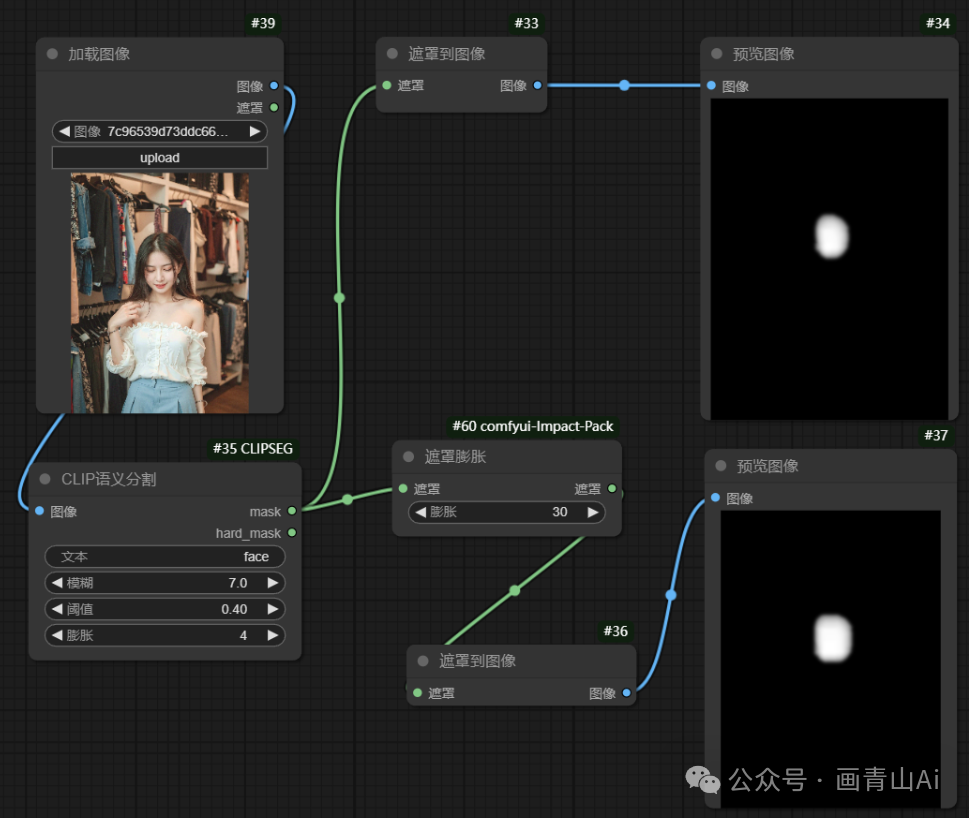The height and width of the screenshot is (818, 969).
Task: Collapse the 遮罩膨胀 node title dot
Action: click(x=408, y=457)
